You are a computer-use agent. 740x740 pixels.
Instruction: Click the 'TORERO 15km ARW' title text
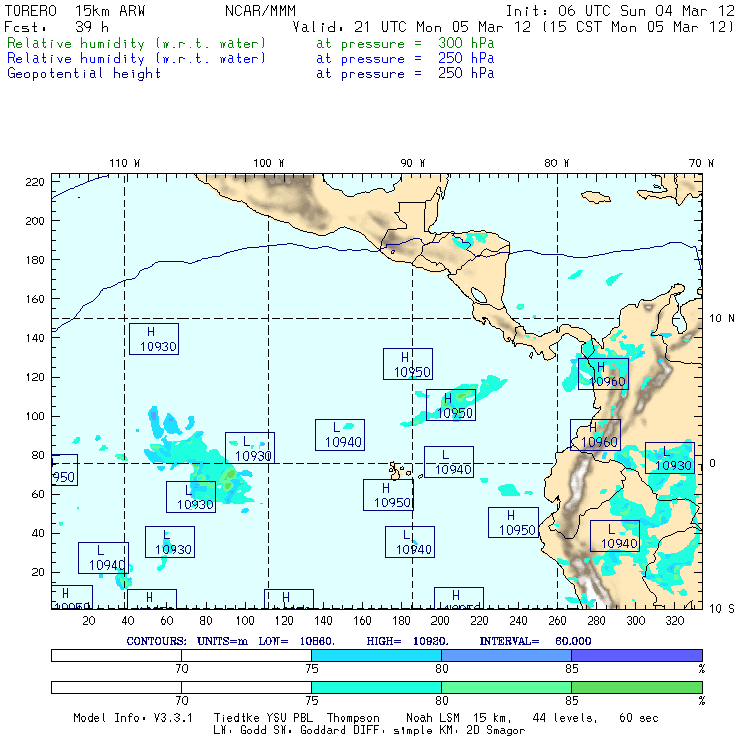[x=75, y=11]
